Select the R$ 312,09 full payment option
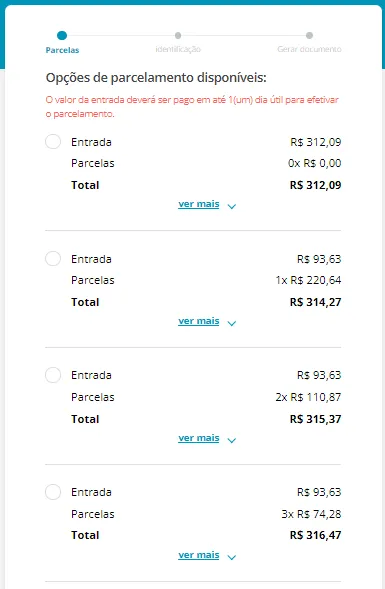Screen dimensions: 385x589 (53, 142)
